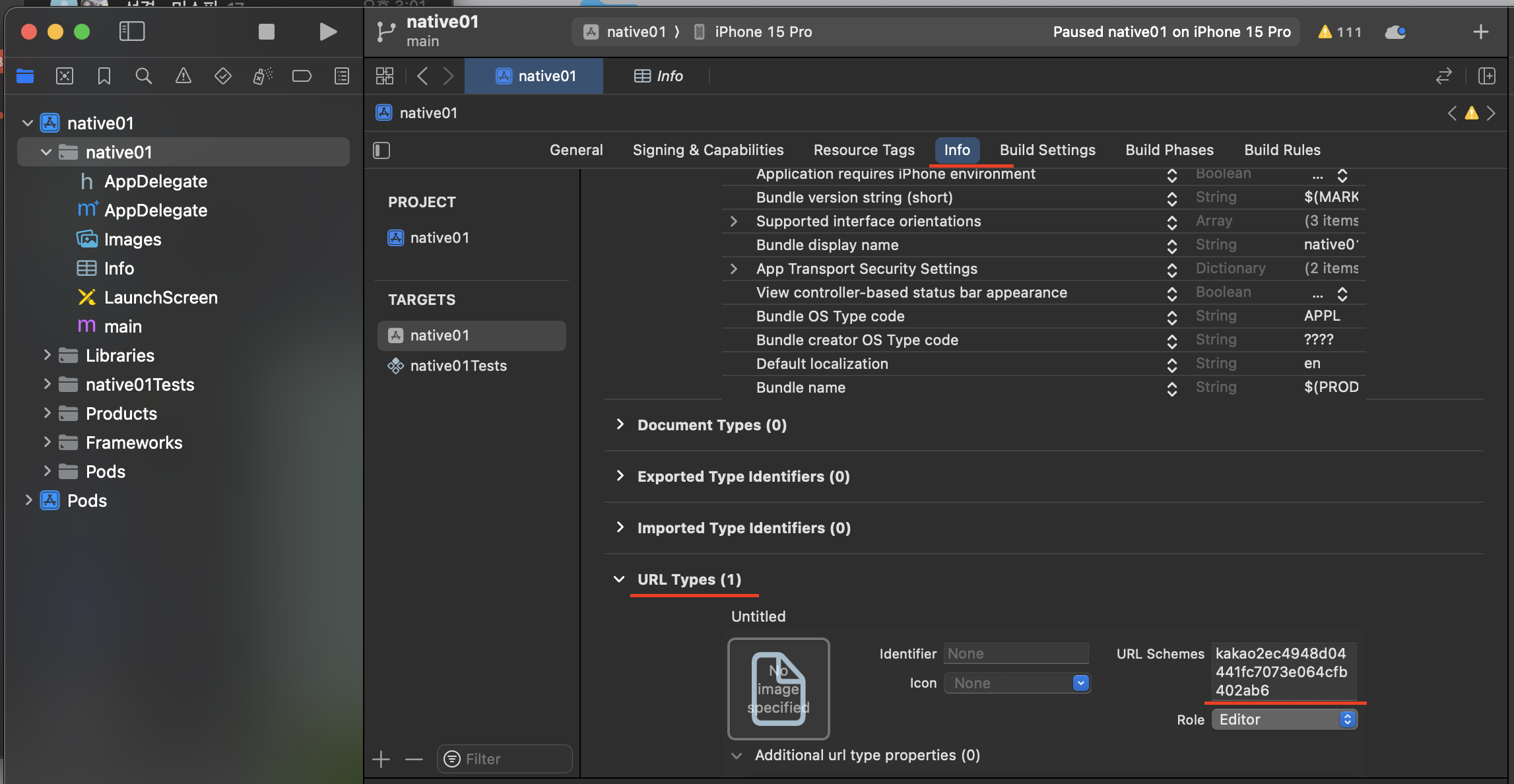Click the Add Editor split icon
The image size is (1514, 784).
(1487, 76)
